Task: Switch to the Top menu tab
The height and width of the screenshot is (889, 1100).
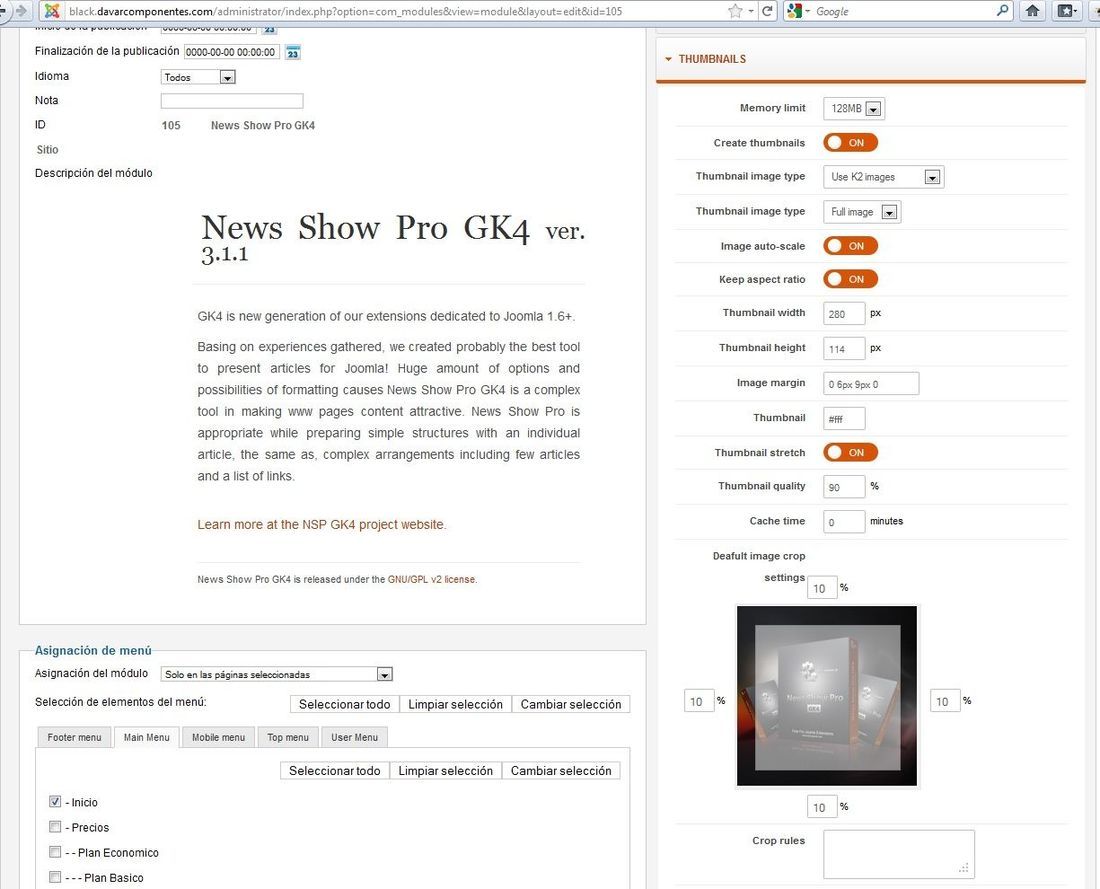Action: click(x=288, y=737)
